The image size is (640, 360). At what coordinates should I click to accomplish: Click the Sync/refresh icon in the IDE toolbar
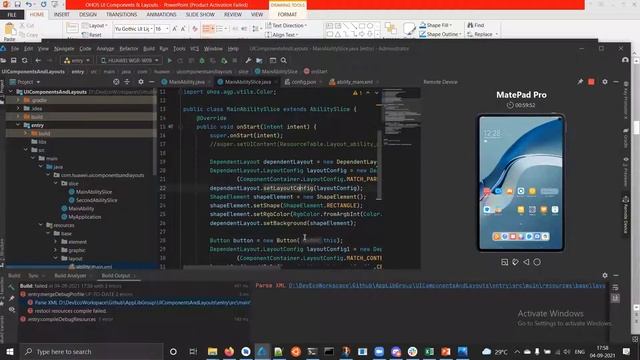tap(24, 60)
